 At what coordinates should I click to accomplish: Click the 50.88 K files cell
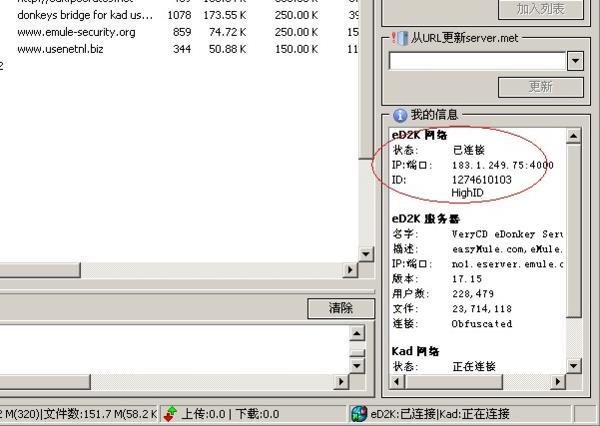[228, 49]
